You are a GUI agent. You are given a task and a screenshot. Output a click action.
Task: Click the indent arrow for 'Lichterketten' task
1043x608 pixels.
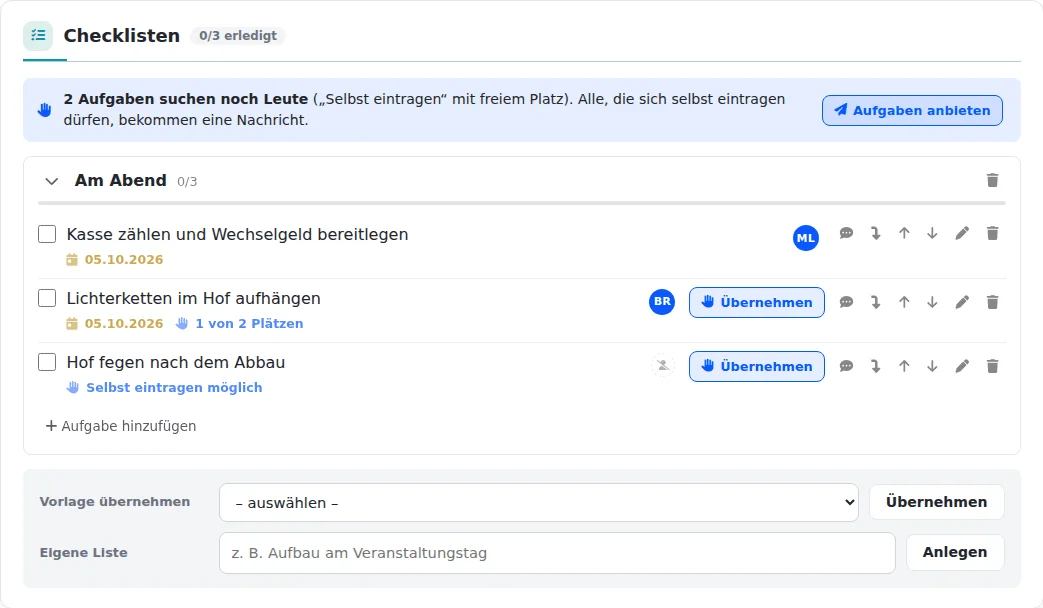tap(875, 302)
